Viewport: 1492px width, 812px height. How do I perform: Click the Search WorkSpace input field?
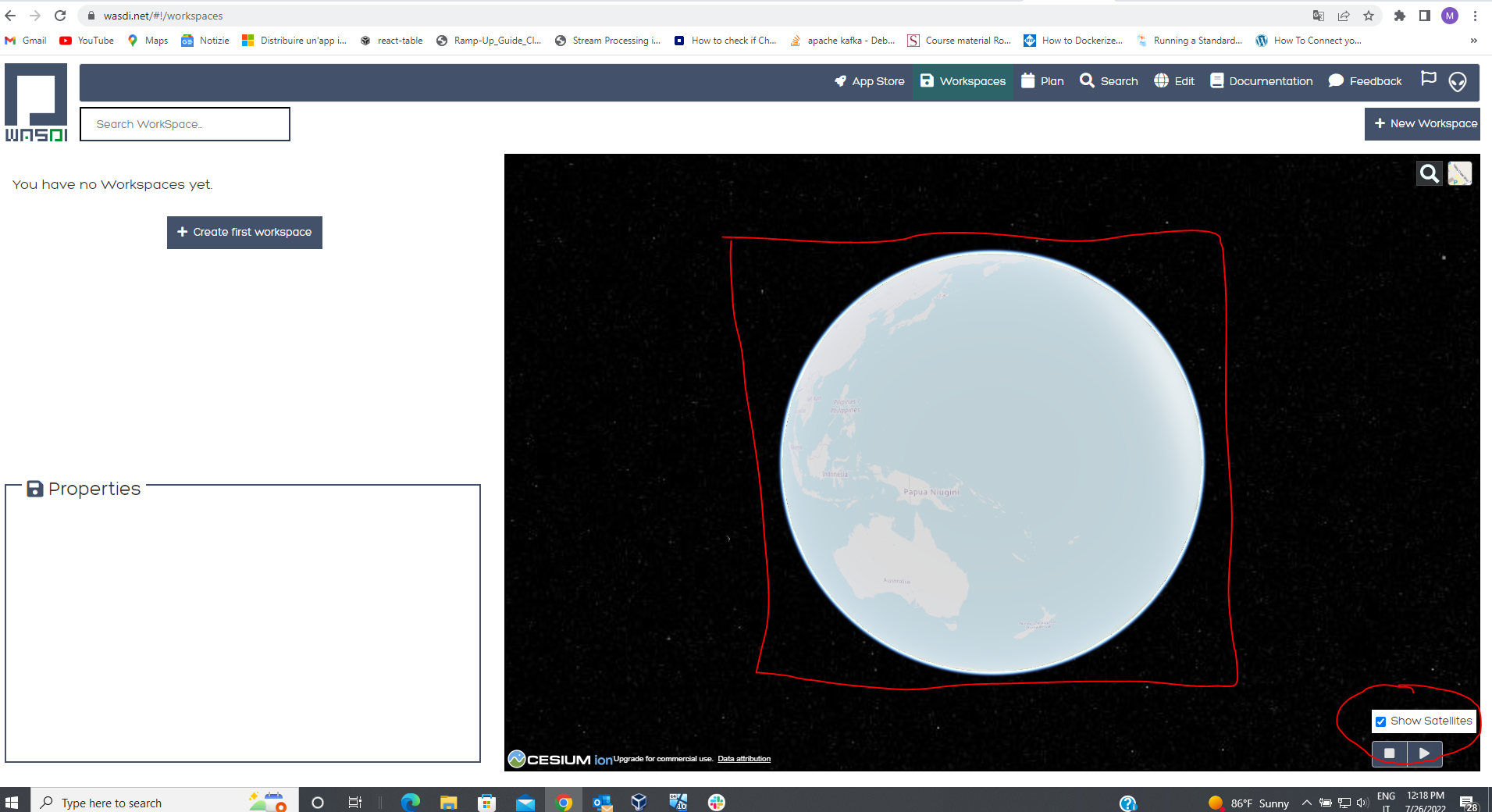click(184, 123)
